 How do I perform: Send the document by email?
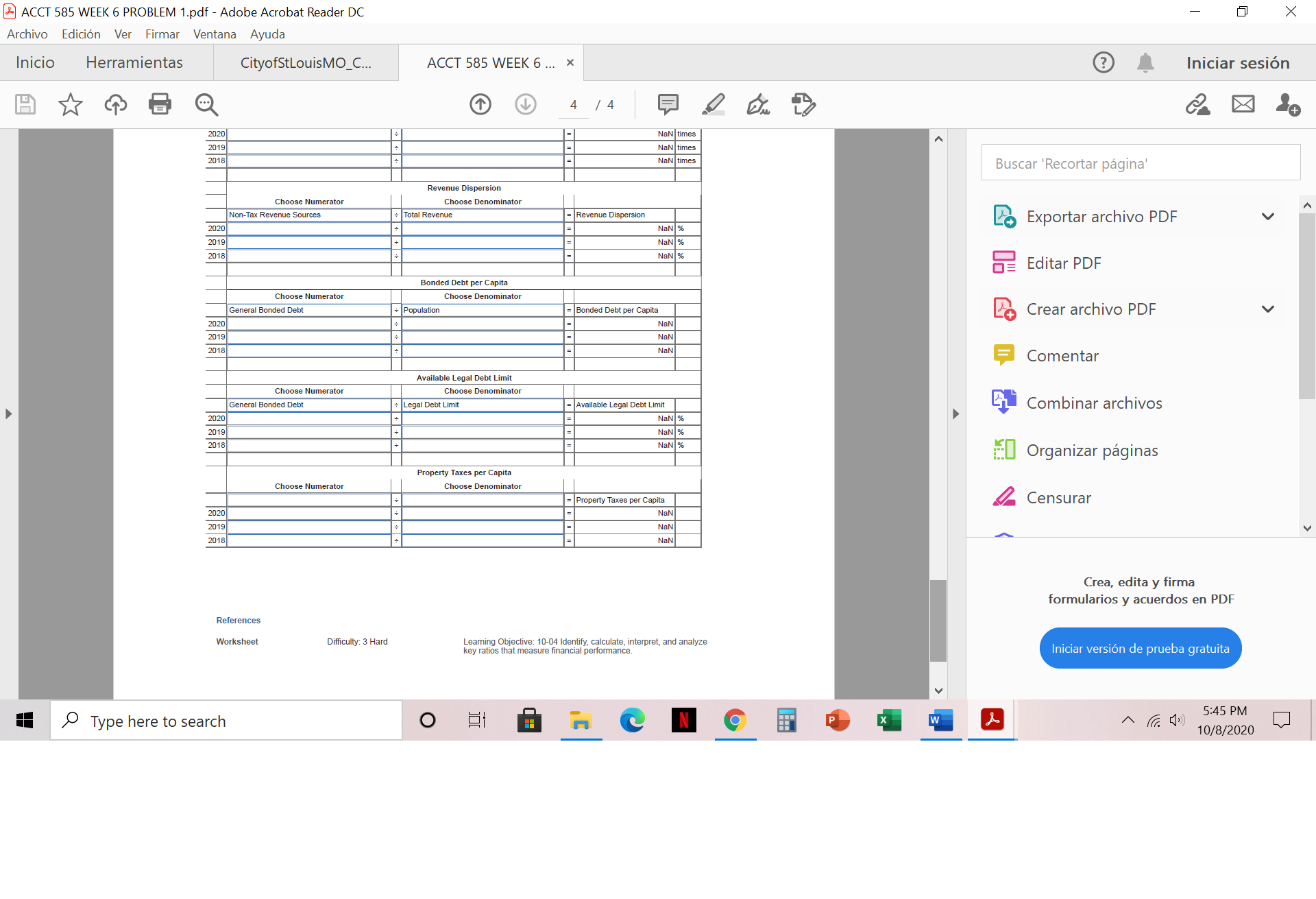pyautogui.click(x=1243, y=104)
